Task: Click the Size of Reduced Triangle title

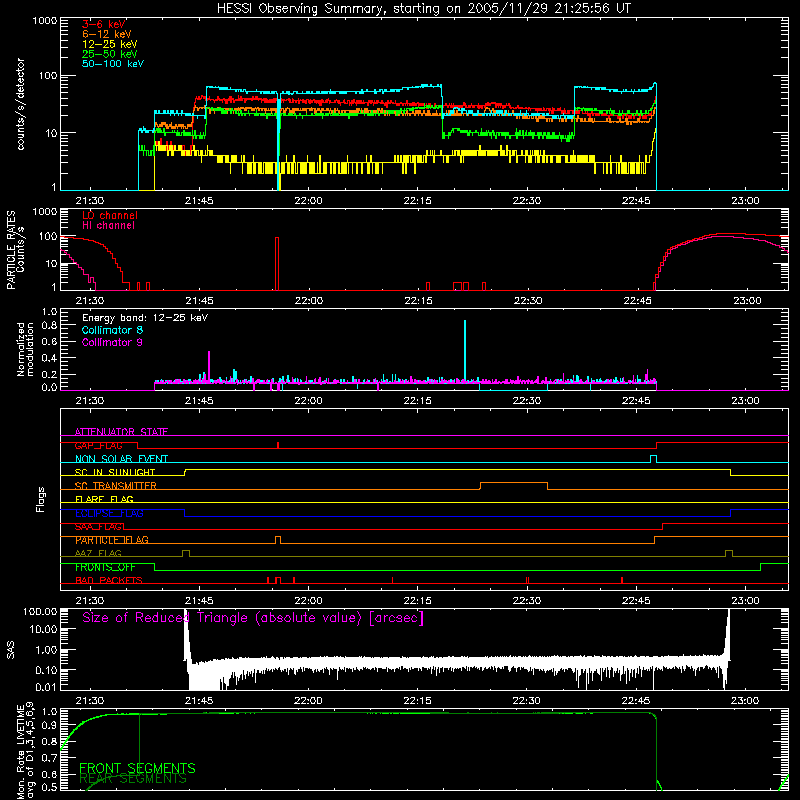Action: tap(253, 618)
